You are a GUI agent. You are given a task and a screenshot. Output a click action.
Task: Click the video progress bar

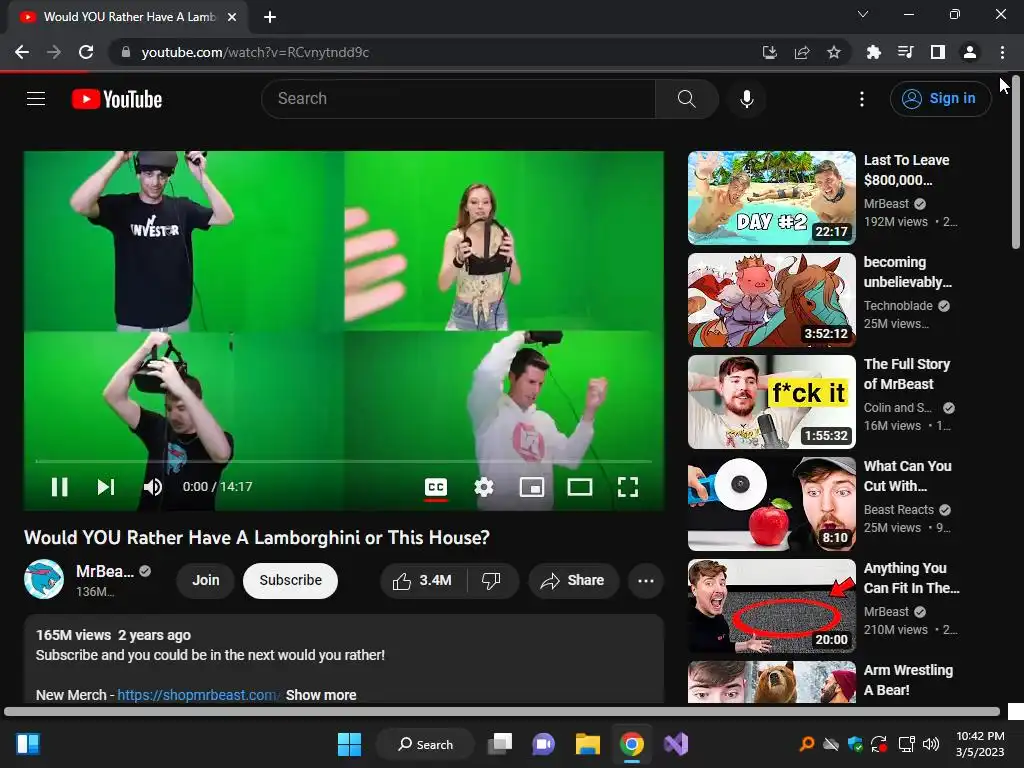tap(344, 461)
